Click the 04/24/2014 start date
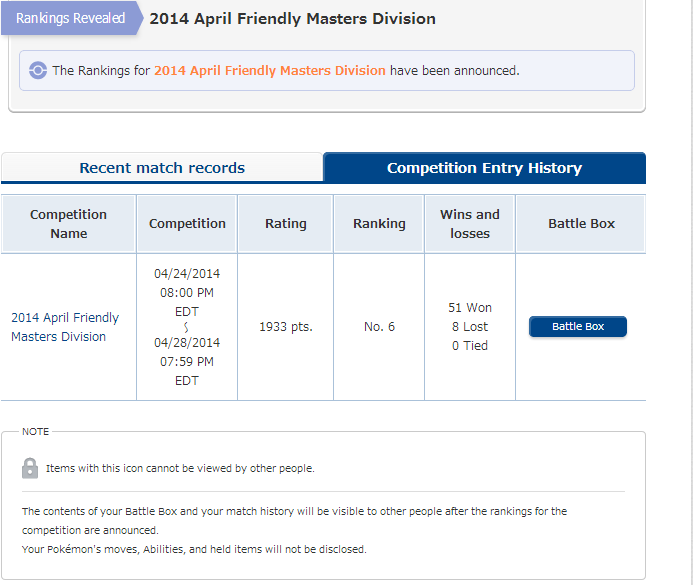Viewport: 694px width, 586px height. coord(187,274)
